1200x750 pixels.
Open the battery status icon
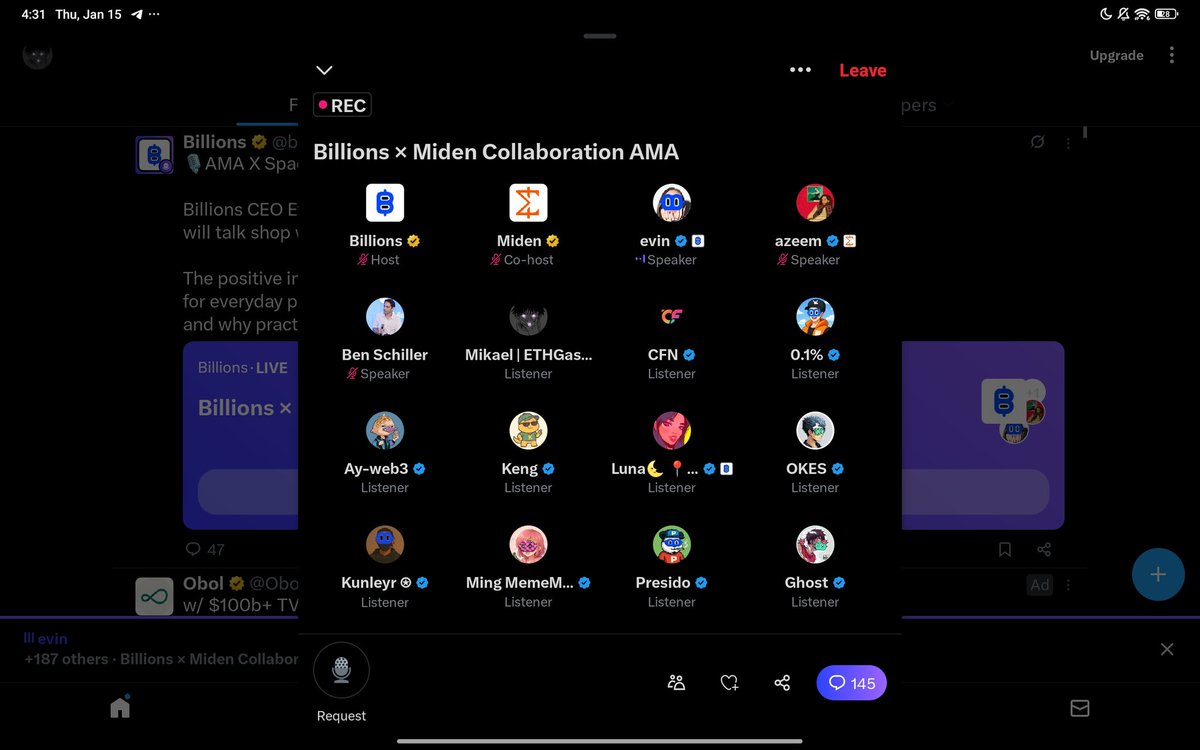coord(1167,14)
